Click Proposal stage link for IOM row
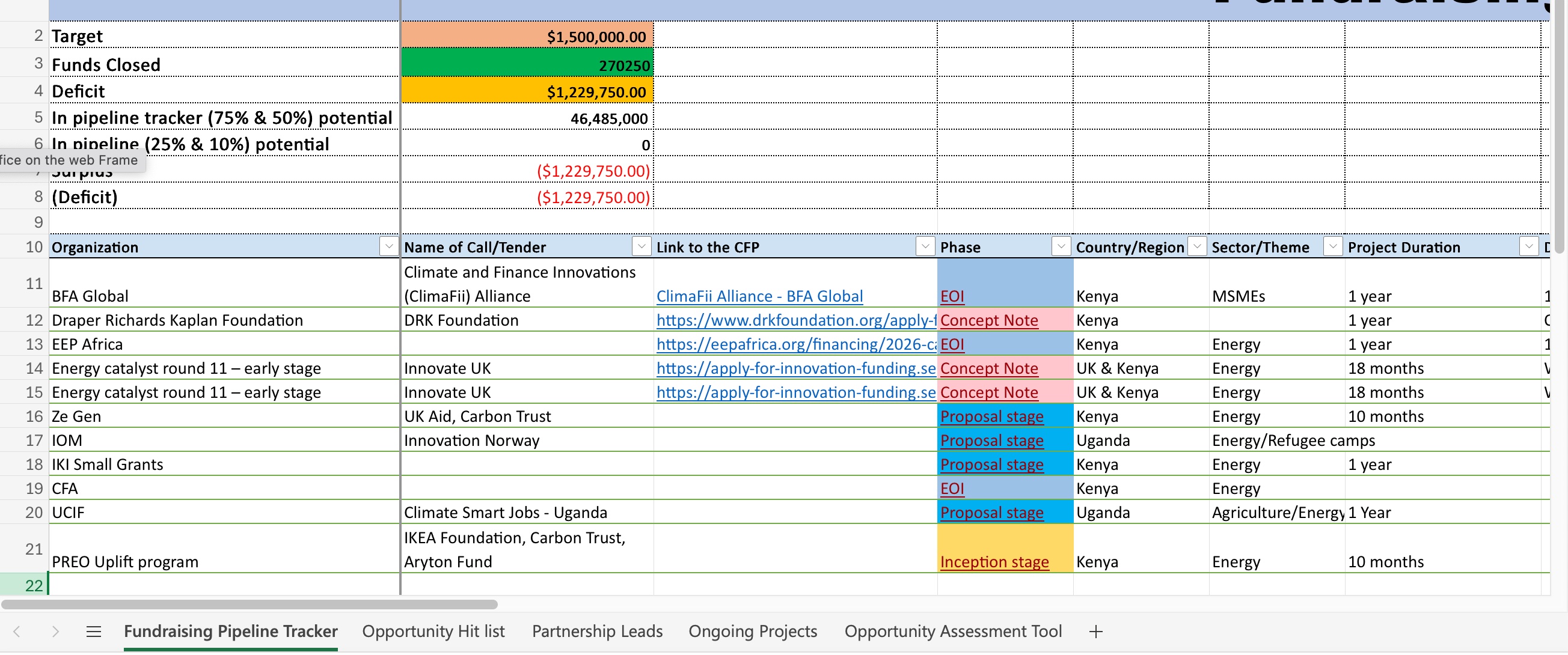Image resolution: width=1568 pixels, height=655 pixels. pyautogui.click(x=991, y=441)
